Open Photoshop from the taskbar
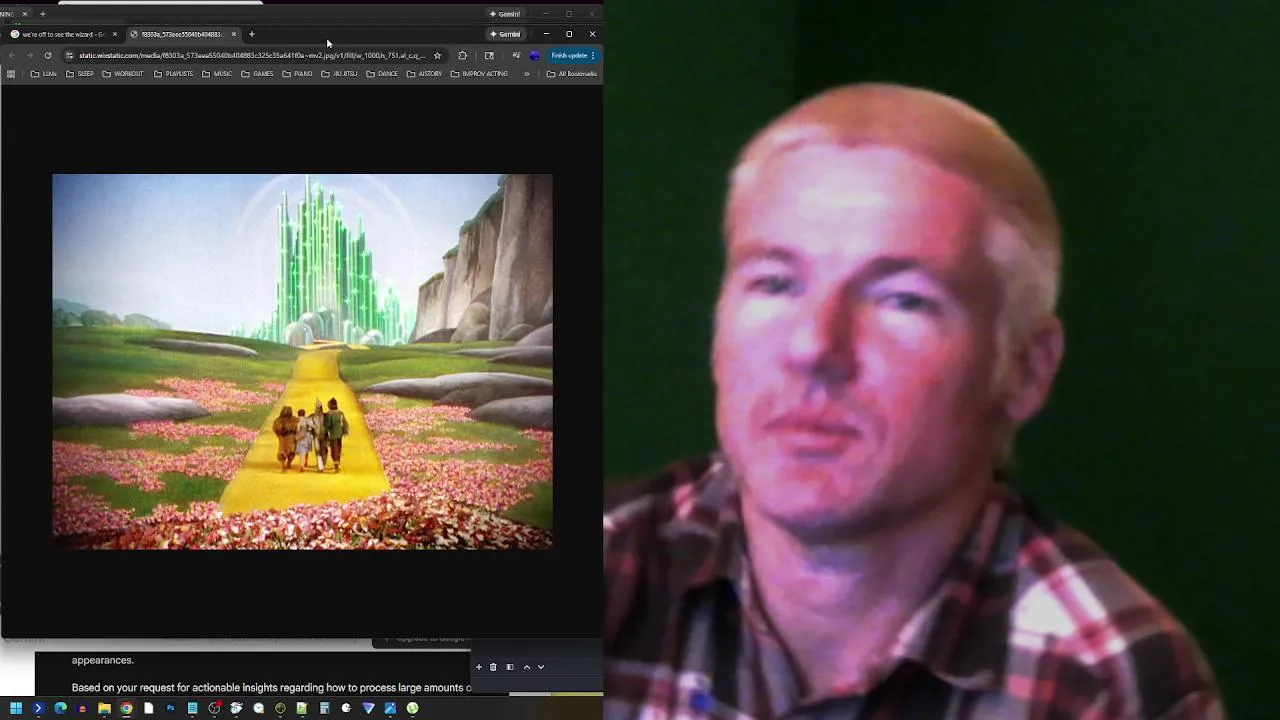The height and width of the screenshot is (720, 1280). (170, 708)
